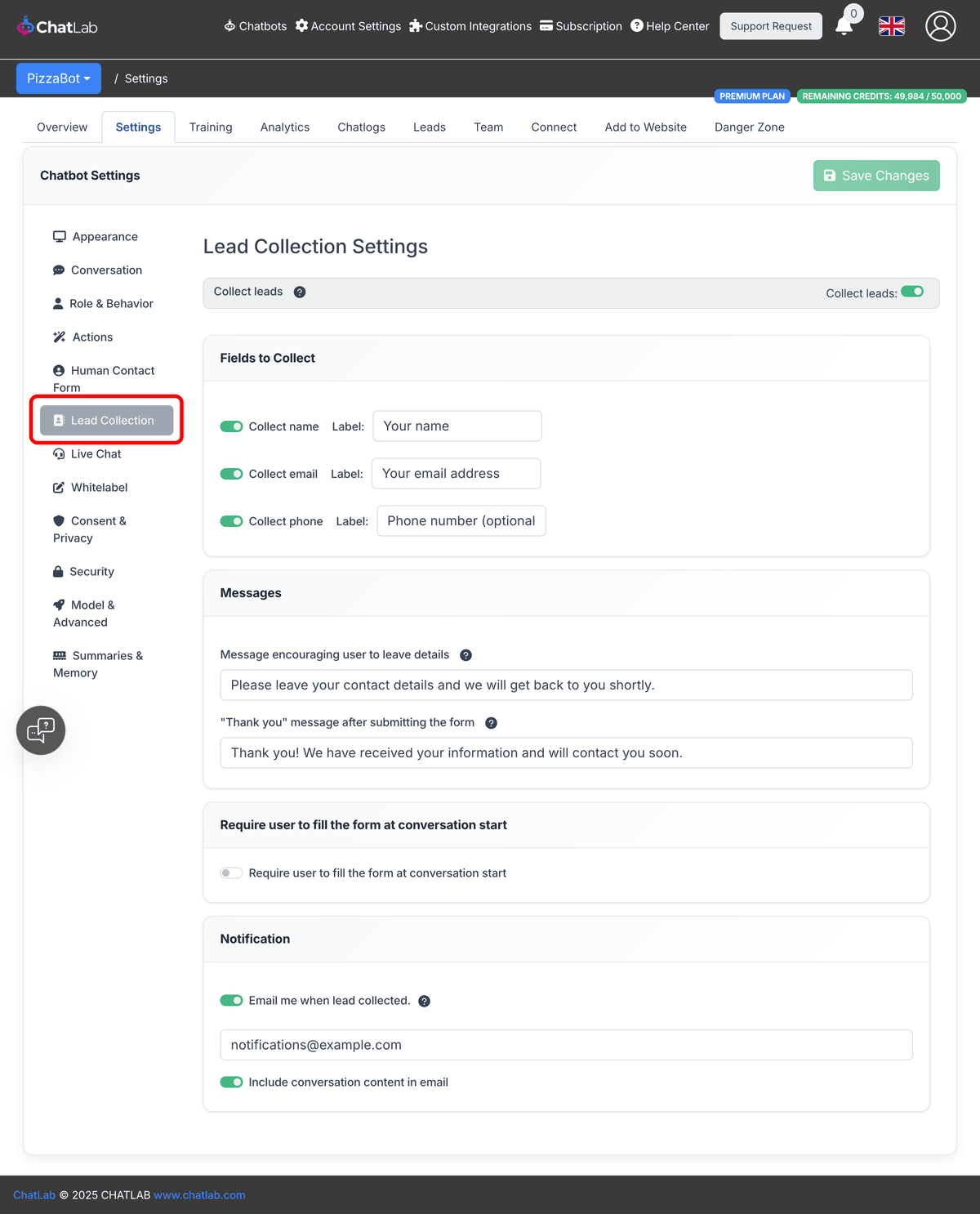Open the PizzaBot chatbot dropdown
Viewport: 980px width, 1214px height.
58,78
